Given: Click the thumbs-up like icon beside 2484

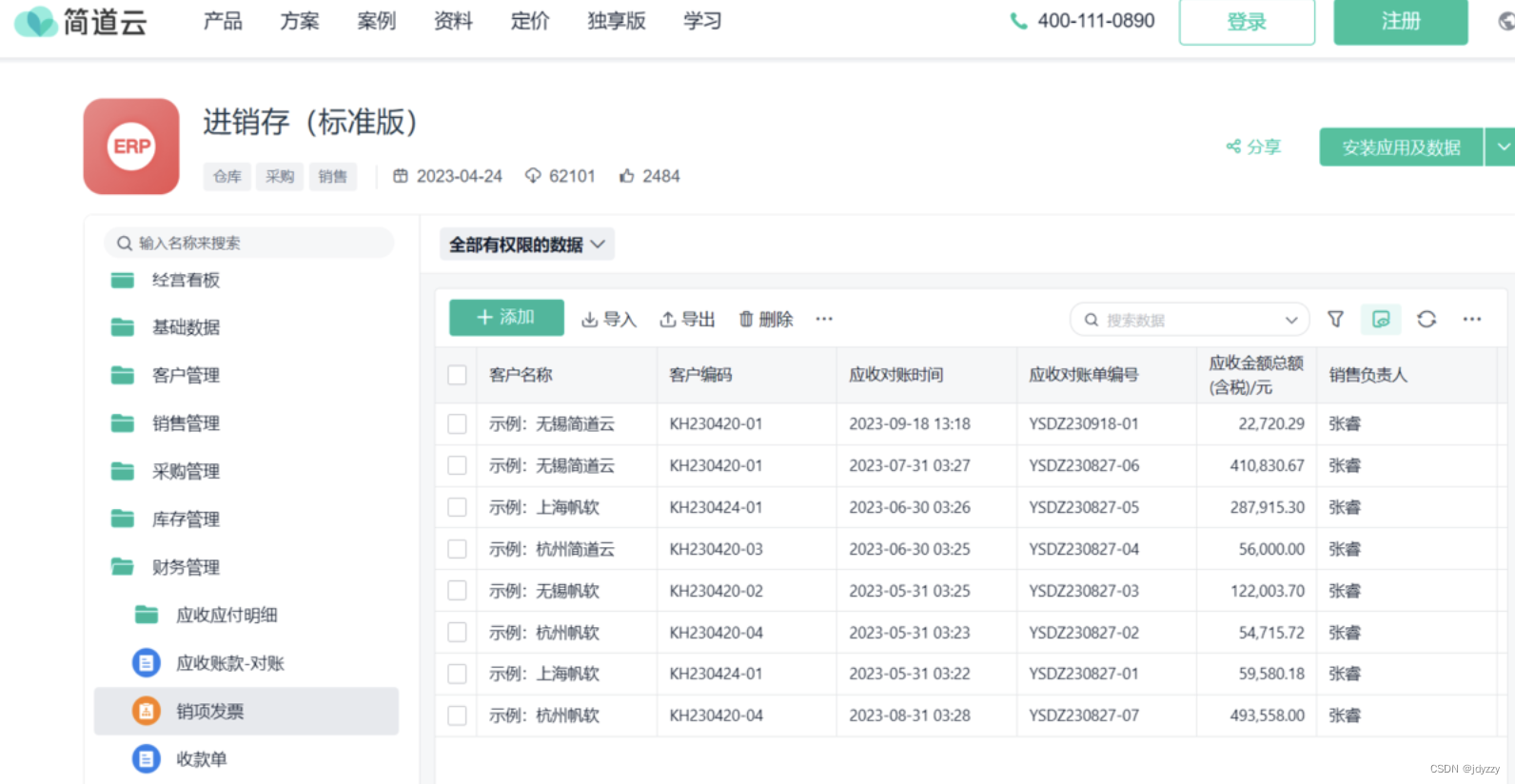Looking at the screenshot, I should pos(626,176).
